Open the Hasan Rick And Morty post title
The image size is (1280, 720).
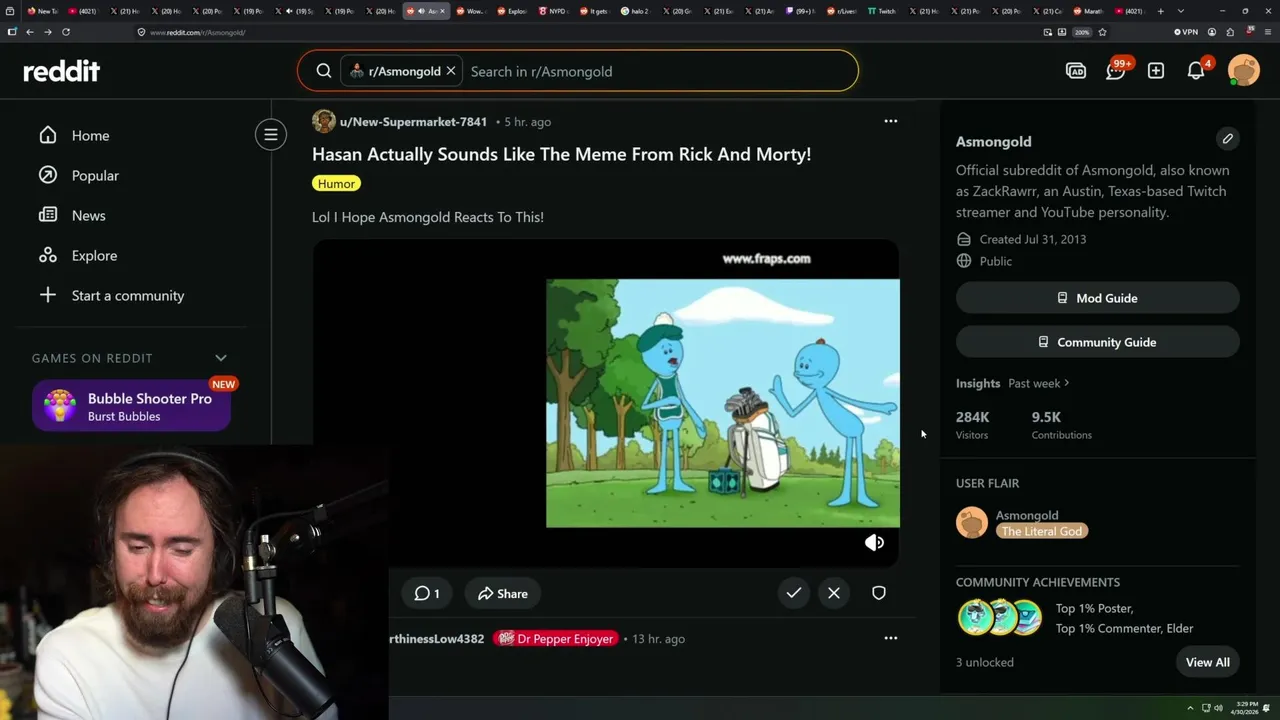561,154
